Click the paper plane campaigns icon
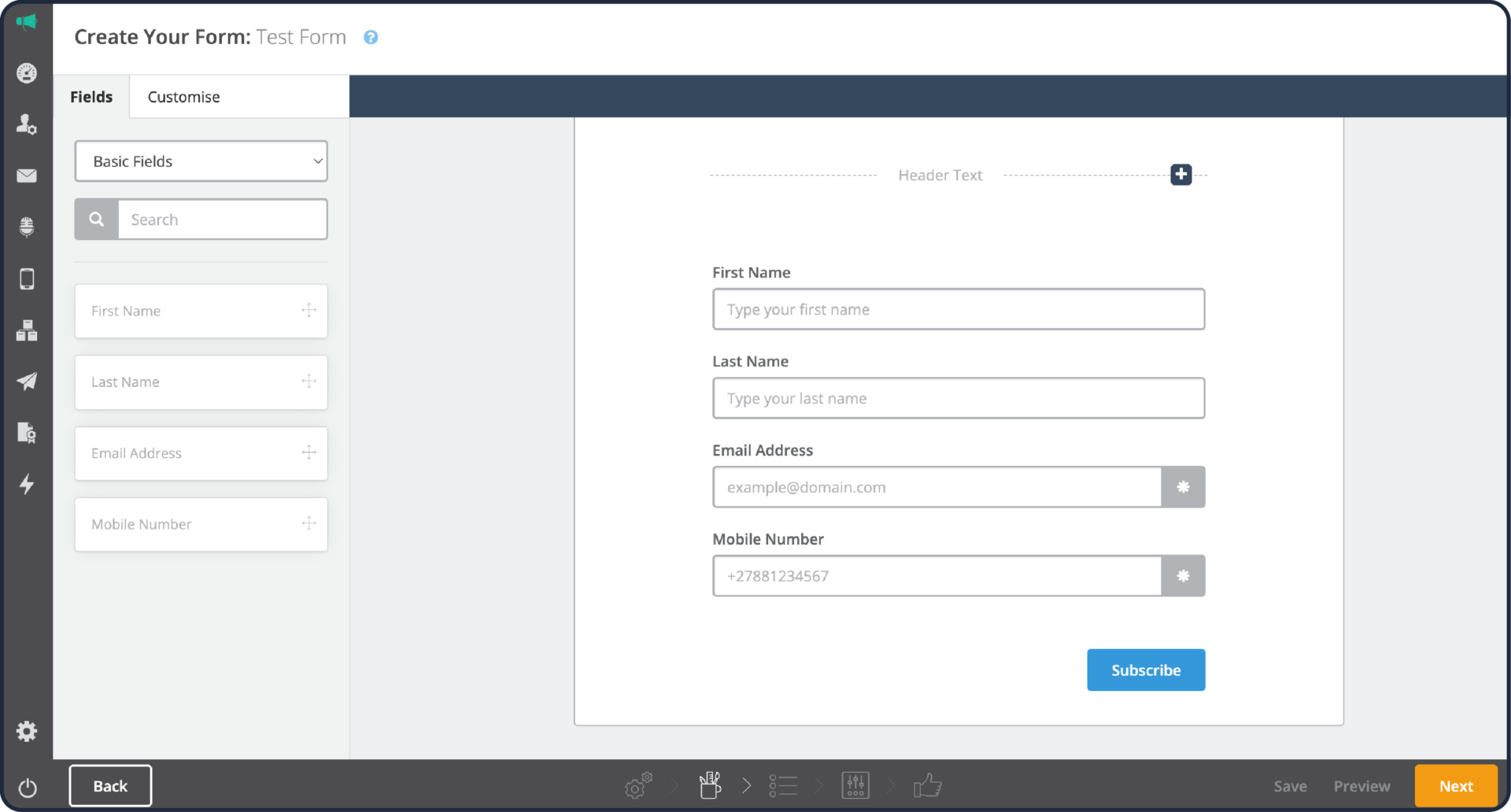This screenshot has width=1511, height=812. pos(26,382)
